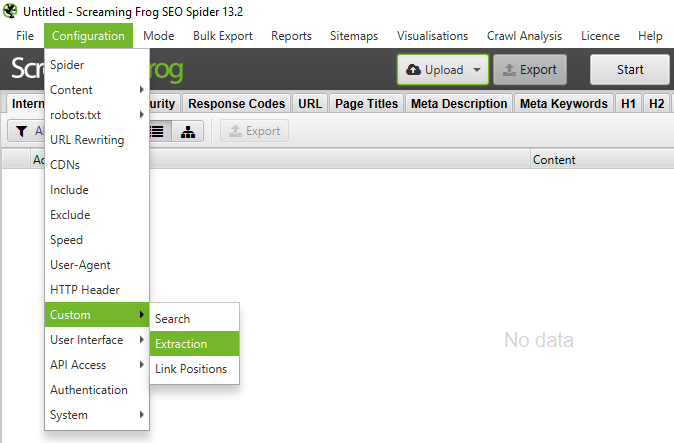The width and height of the screenshot is (674, 443).
Task: Close the Configuration menu
Action: tap(88, 36)
